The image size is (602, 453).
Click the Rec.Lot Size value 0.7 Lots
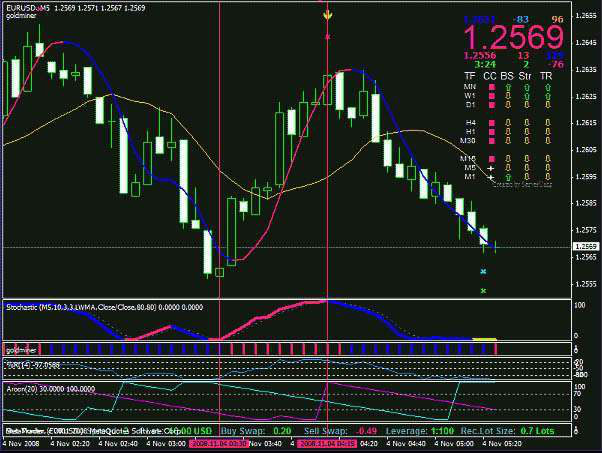tap(537, 431)
